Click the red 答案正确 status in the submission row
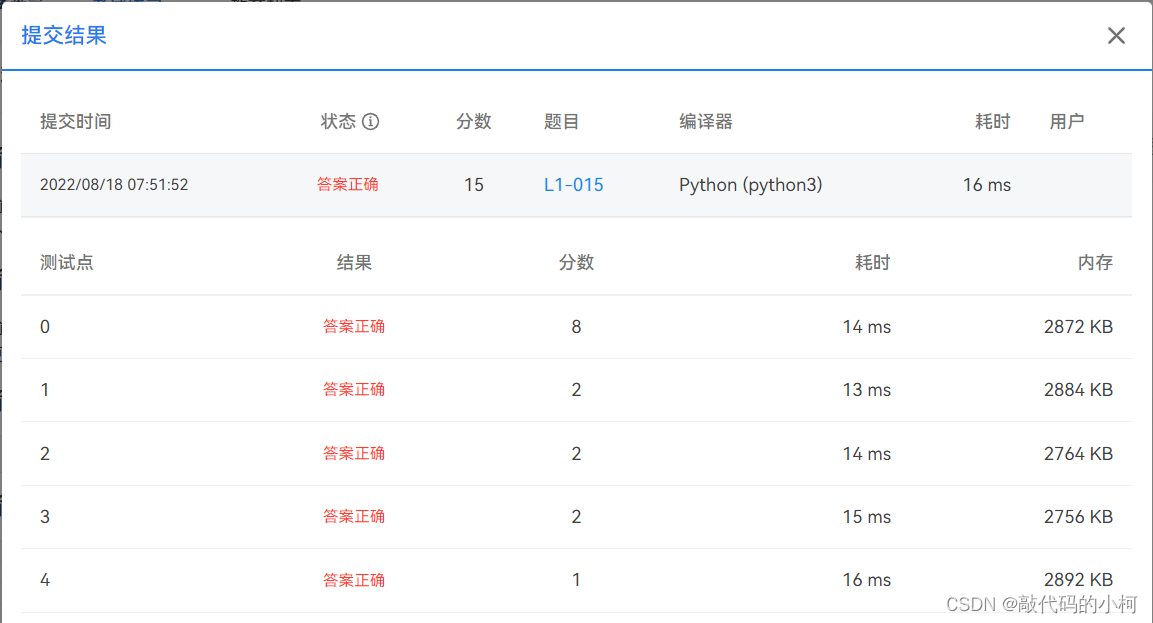The image size is (1153, 623). pyautogui.click(x=347, y=184)
